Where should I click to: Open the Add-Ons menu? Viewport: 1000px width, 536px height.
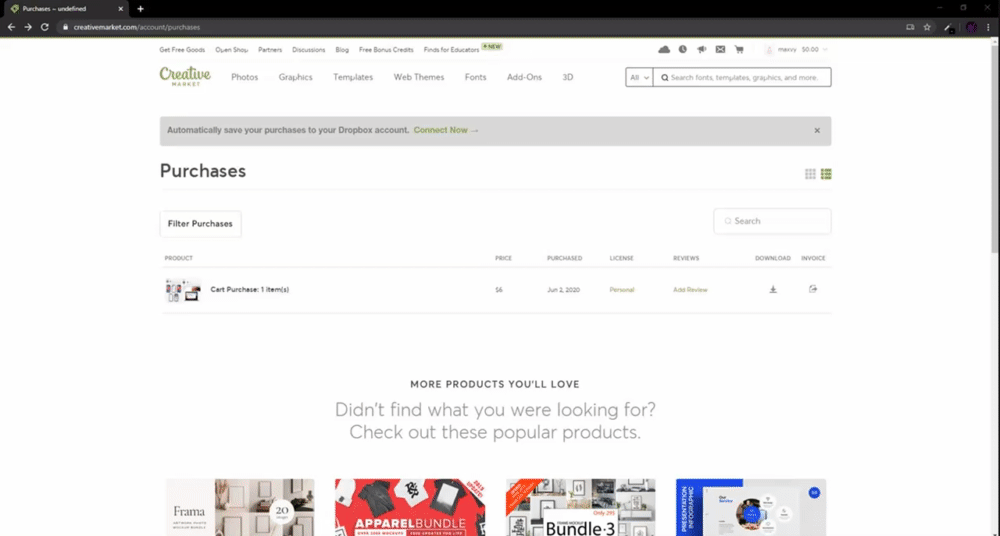click(x=524, y=77)
